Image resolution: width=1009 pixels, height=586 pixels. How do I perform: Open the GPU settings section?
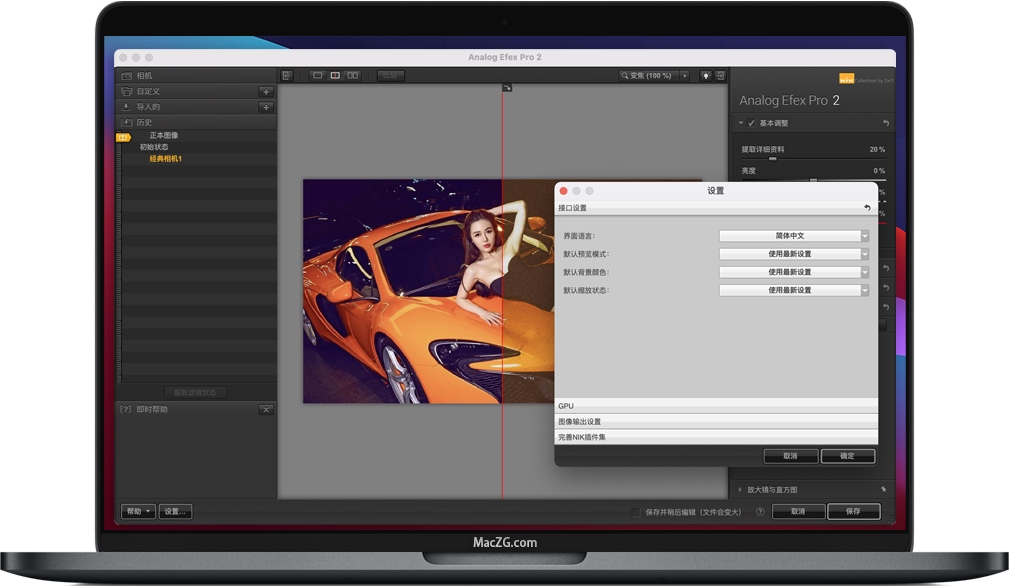716,406
